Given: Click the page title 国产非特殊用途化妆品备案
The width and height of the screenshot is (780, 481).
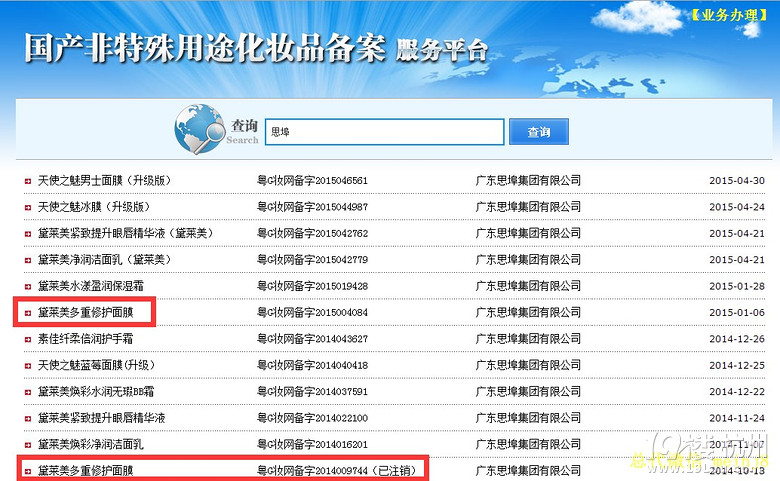Looking at the screenshot, I should pos(205,48).
